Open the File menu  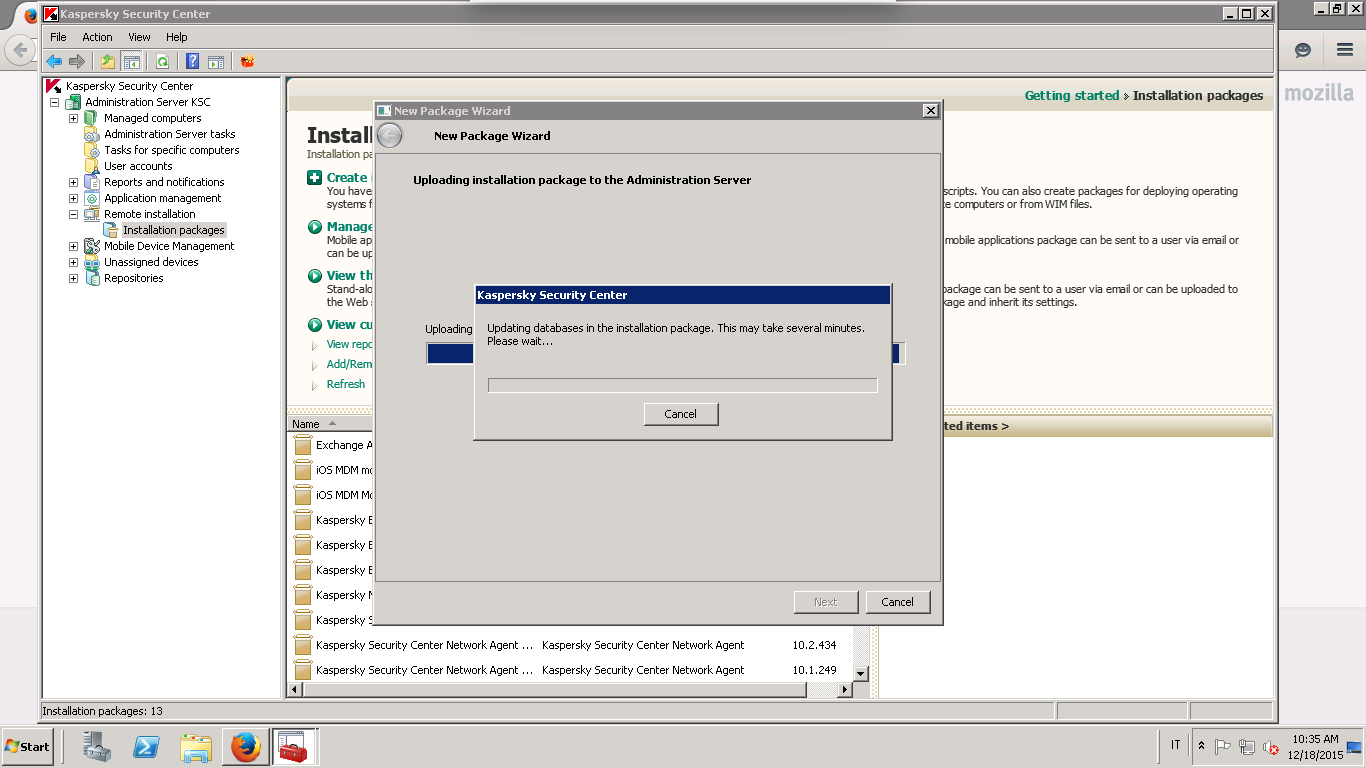(x=58, y=37)
